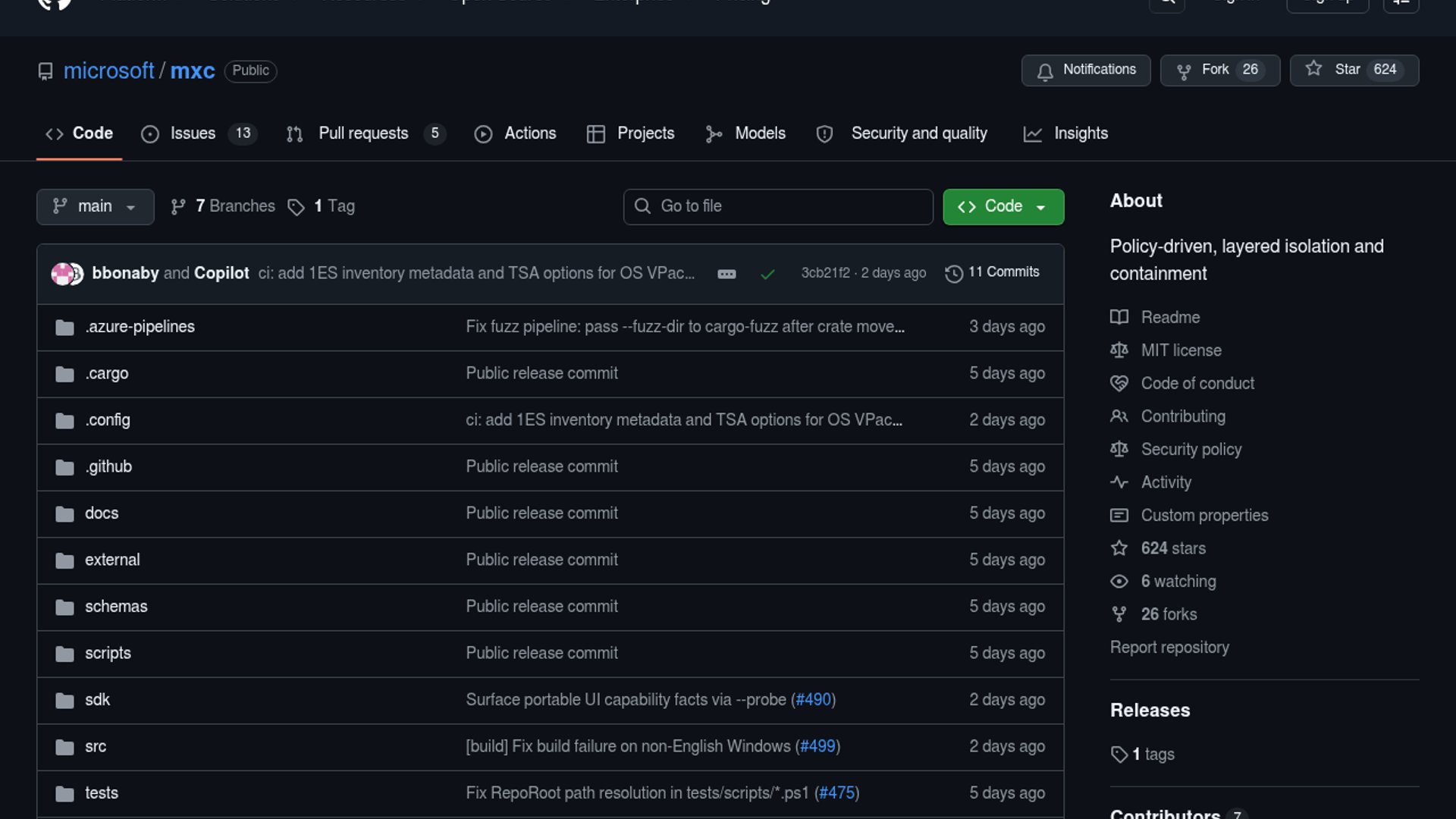Open the Fix fuzz pipeline commit message
This screenshot has height=819, width=1456.
685,327
